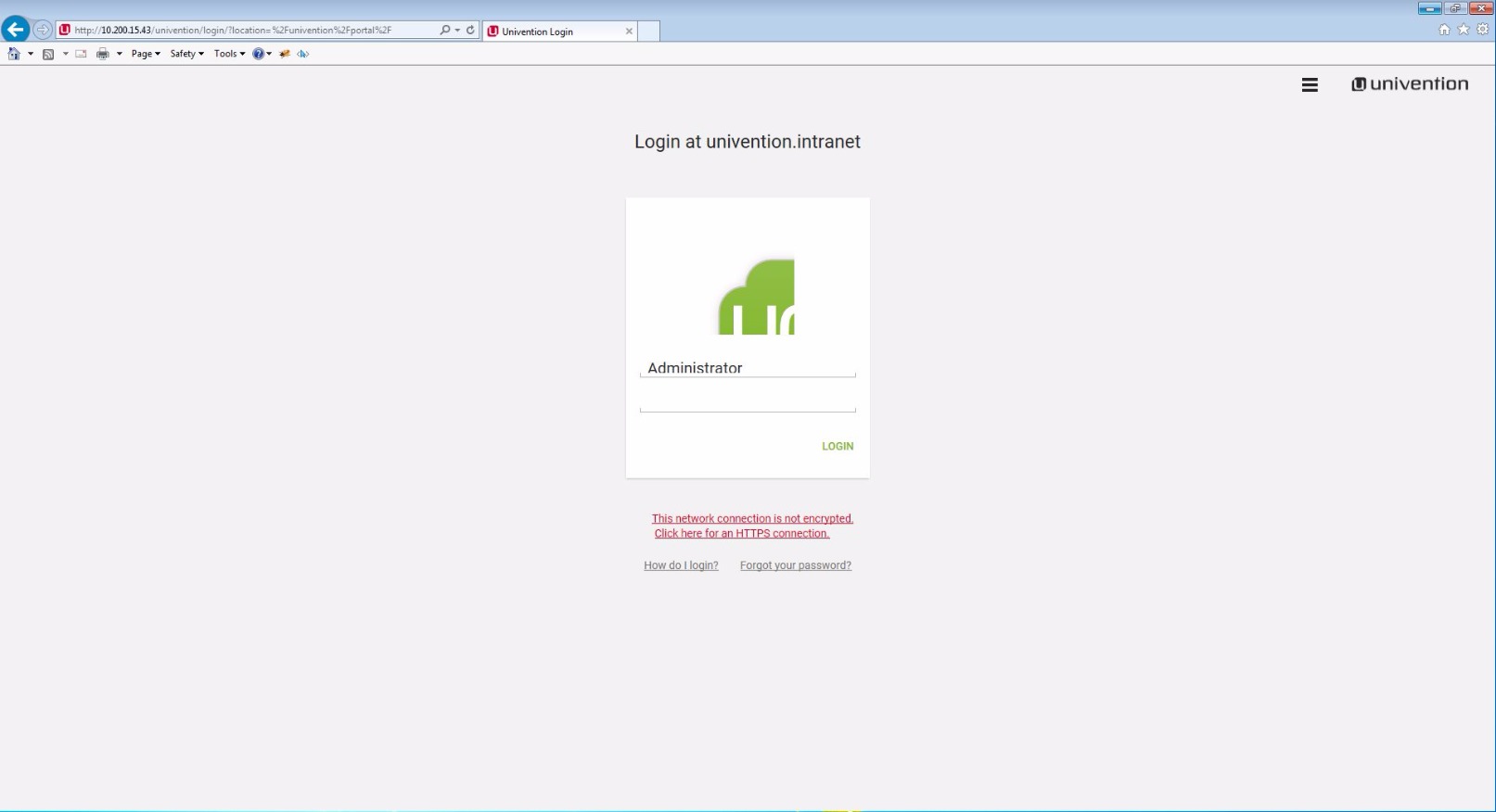
Task: Go back with the browser back arrow
Action: 16,30
